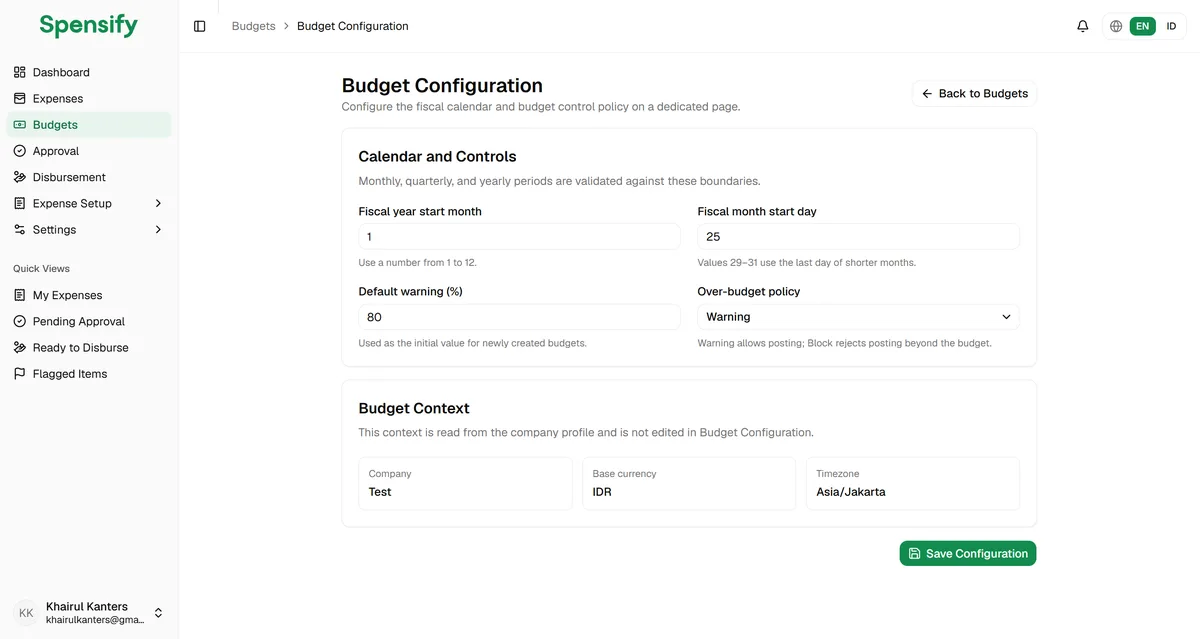Expand the Settings submenu chevron
This screenshot has height=639, width=1200.
coord(158,229)
